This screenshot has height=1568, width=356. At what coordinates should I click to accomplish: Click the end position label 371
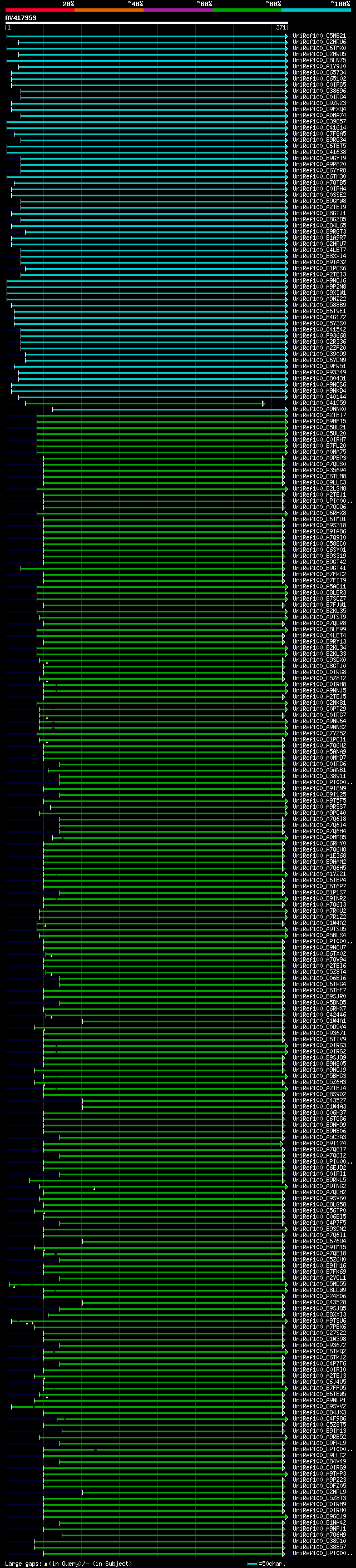(x=280, y=27)
